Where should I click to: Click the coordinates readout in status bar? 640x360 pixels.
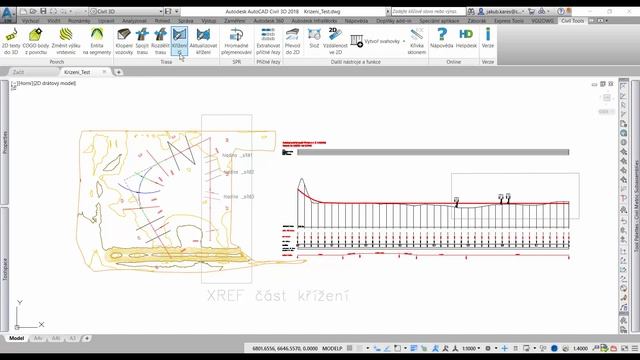(x=284, y=349)
